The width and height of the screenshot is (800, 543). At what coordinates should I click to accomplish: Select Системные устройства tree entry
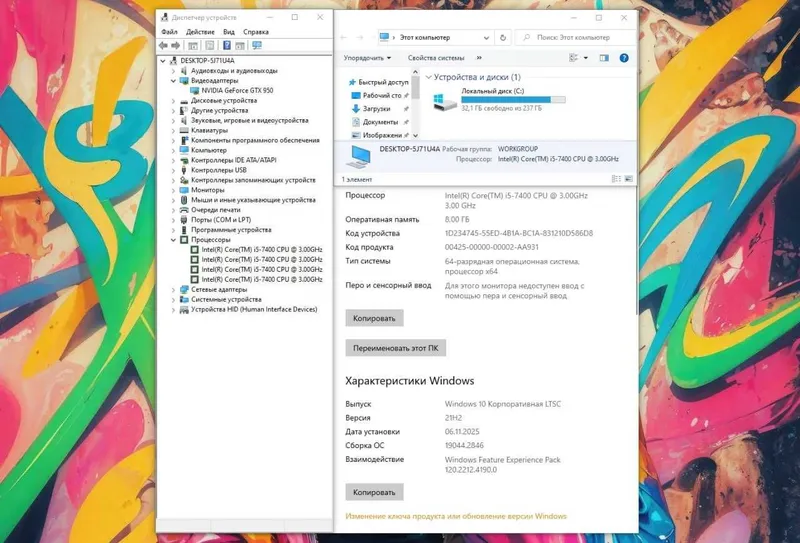226,300
